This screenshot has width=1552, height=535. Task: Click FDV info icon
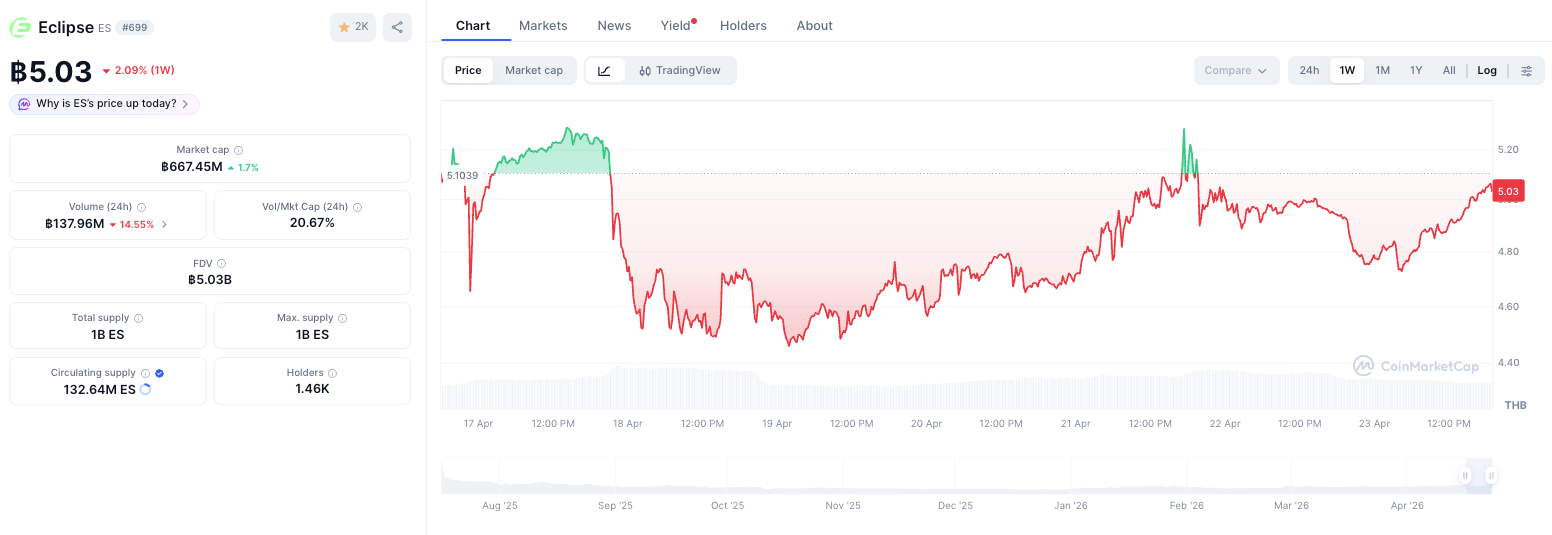coord(222,263)
